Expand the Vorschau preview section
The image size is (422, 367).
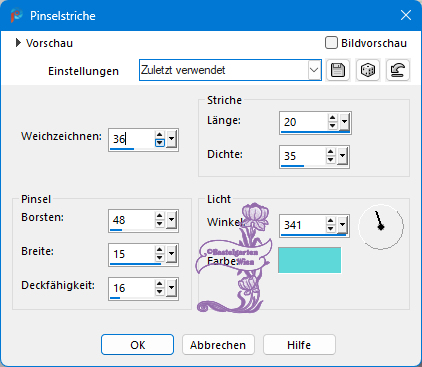[x=18, y=43]
